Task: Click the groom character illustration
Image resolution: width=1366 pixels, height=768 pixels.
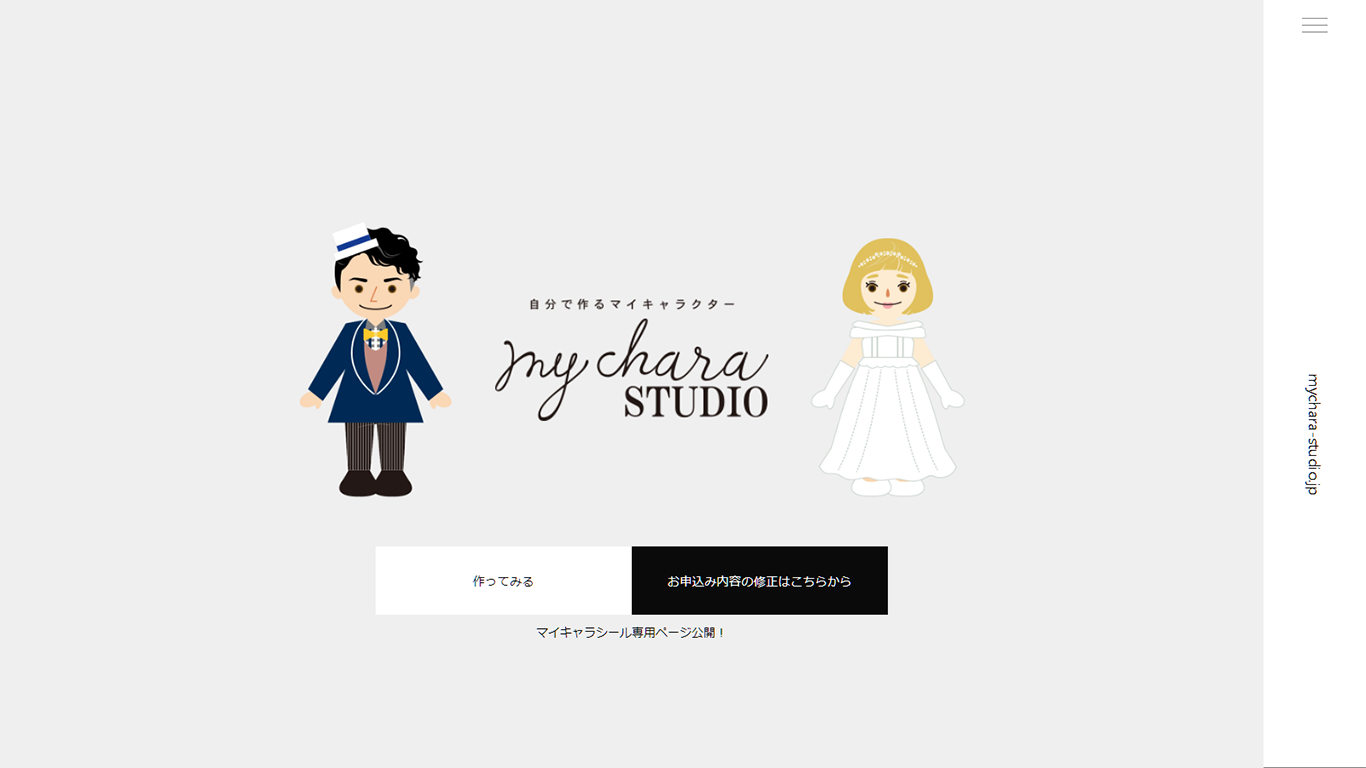Action: tap(375, 360)
